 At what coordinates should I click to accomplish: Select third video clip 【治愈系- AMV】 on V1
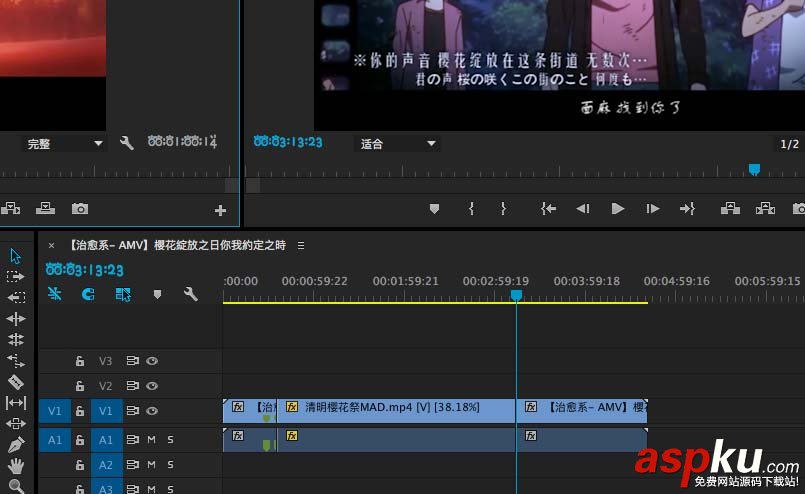coord(582,411)
